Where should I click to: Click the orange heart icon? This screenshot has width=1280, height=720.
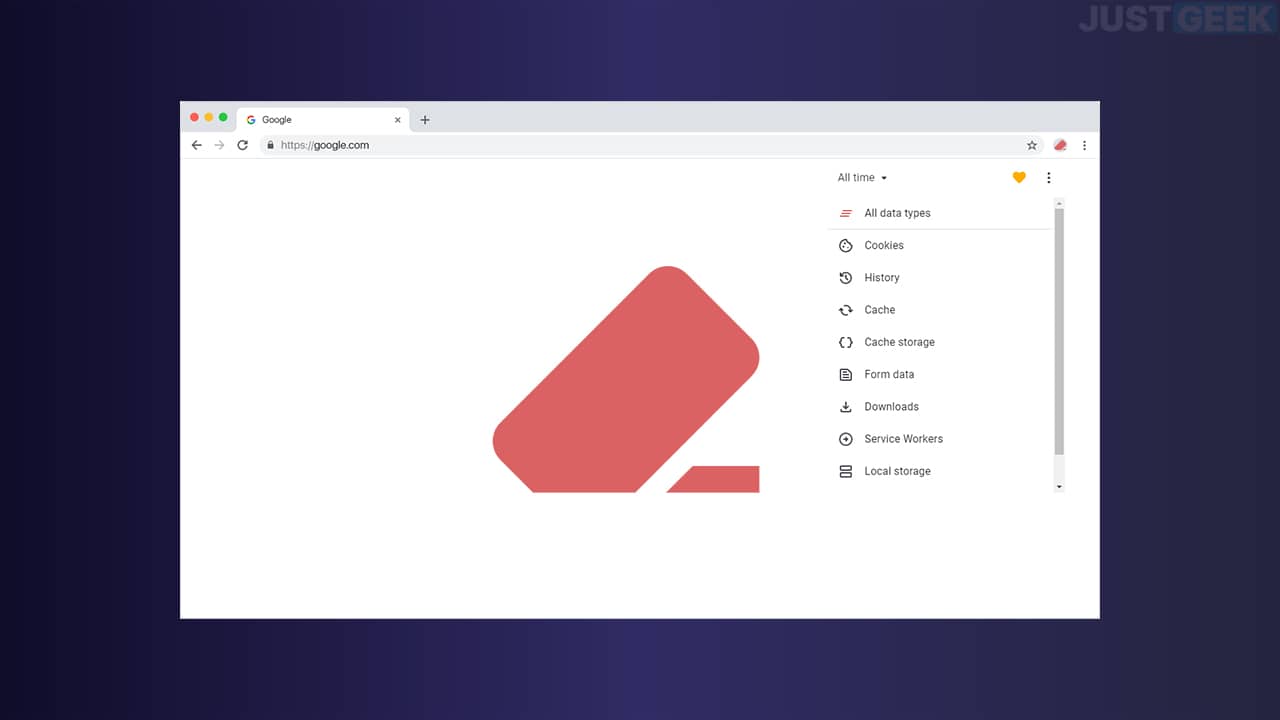tap(1019, 178)
